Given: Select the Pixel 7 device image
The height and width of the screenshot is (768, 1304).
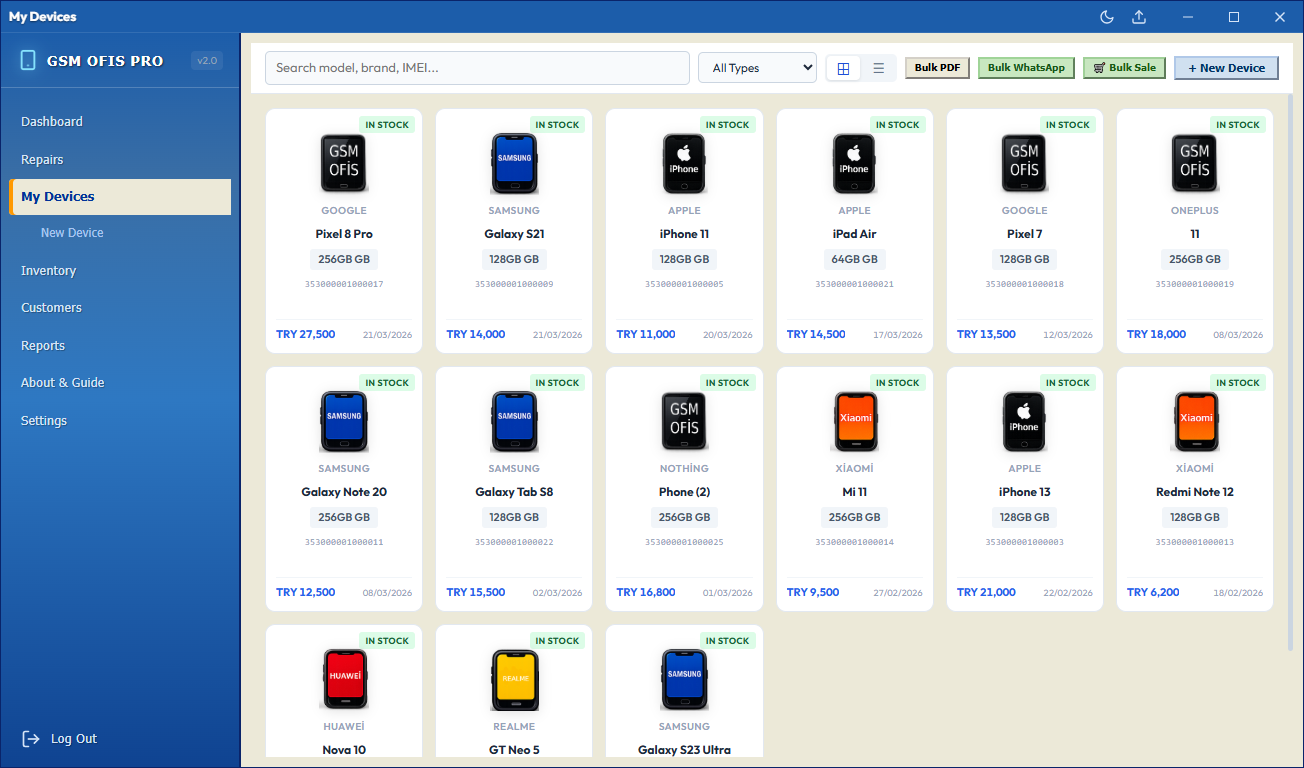Looking at the screenshot, I should tap(1025, 164).
